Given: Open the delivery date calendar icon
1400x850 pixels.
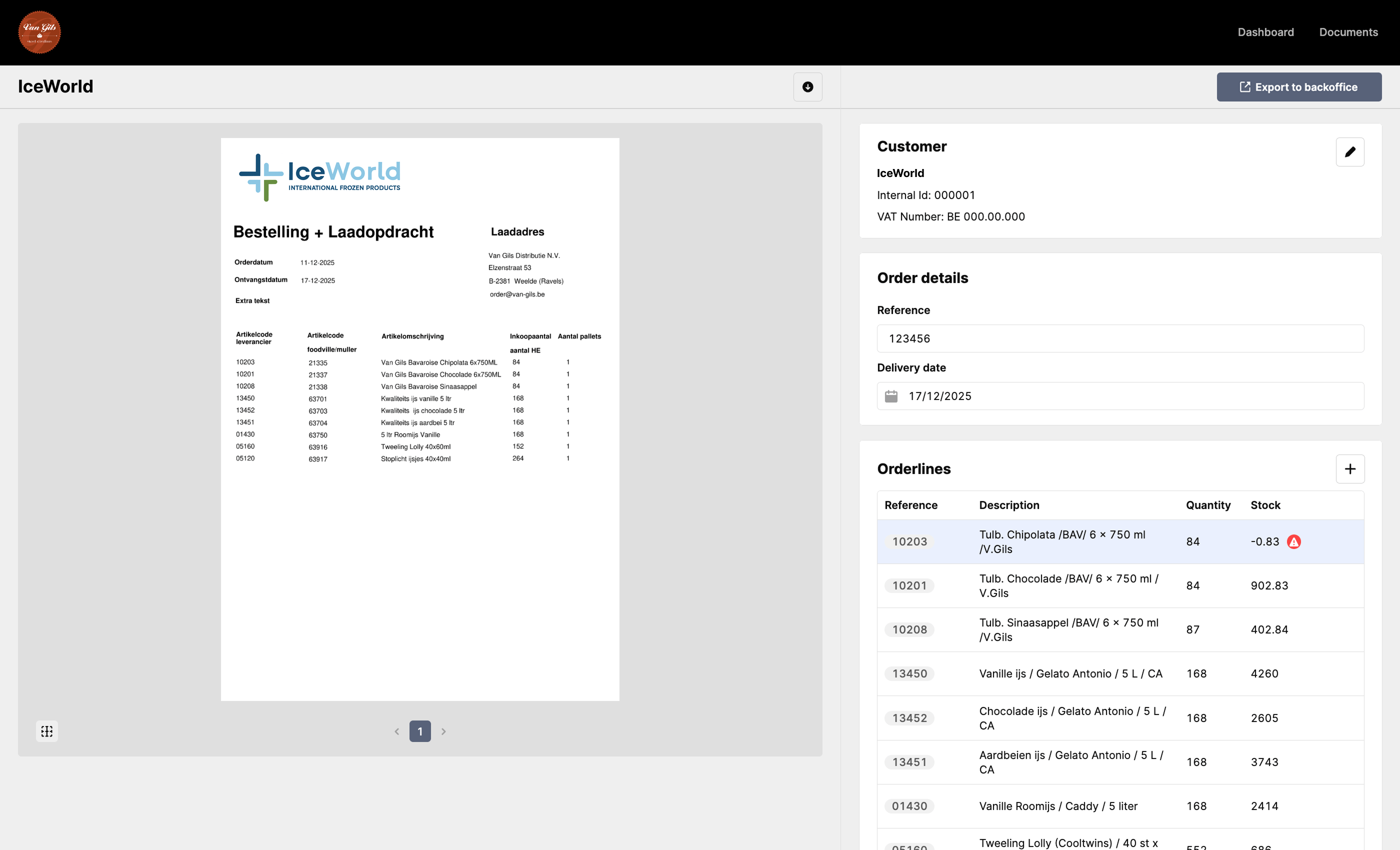Looking at the screenshot, I should (891, 396).
